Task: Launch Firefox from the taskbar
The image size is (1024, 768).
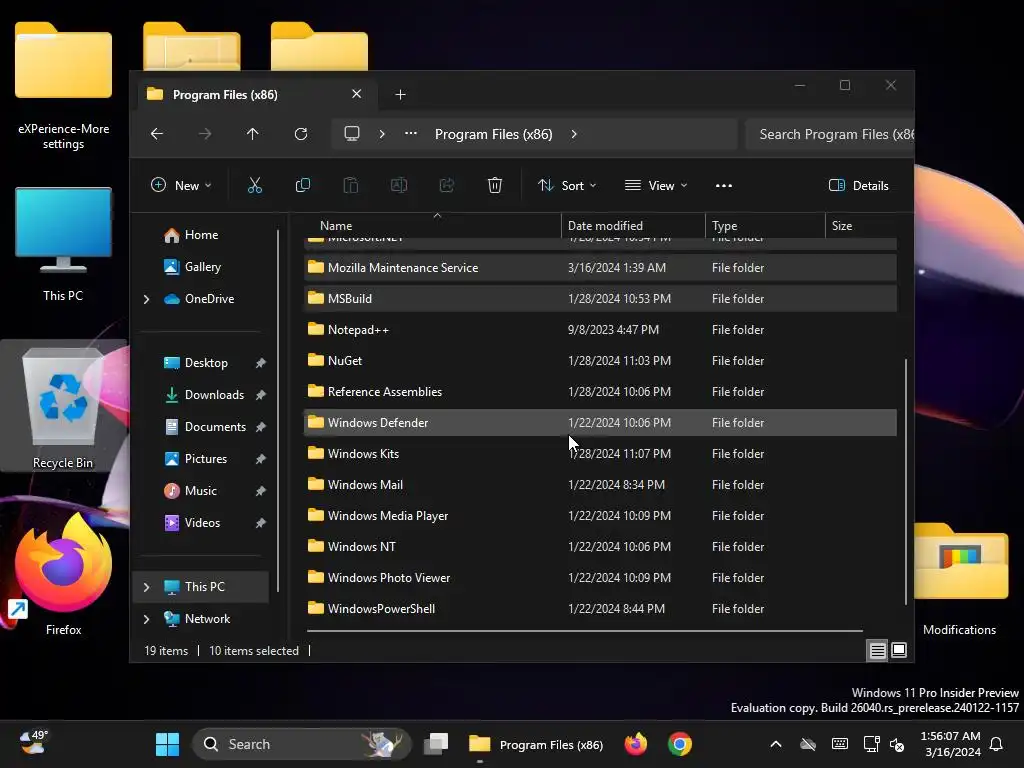Action: (635, 744)
